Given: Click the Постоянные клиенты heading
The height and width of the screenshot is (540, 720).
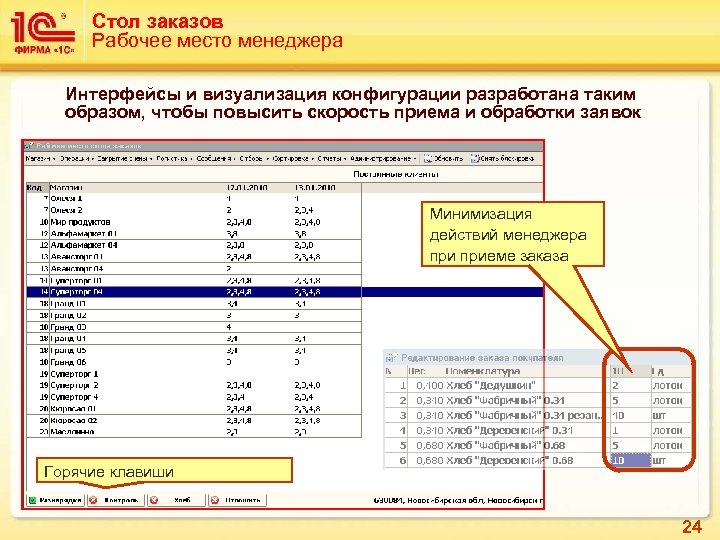Looking at the screenshot, I should point(395,174).
